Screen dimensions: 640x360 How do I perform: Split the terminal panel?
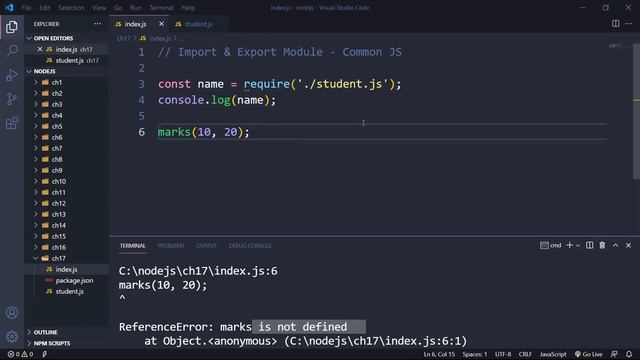point(589,245)
